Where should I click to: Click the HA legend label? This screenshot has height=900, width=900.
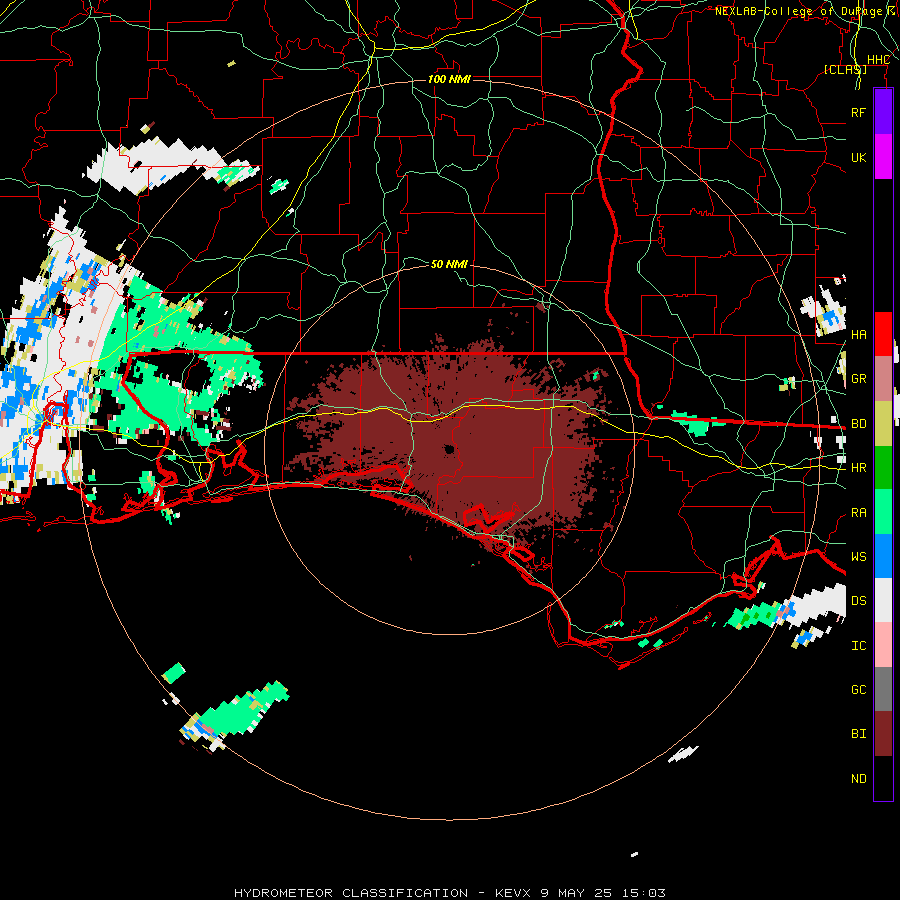point(858,335)
